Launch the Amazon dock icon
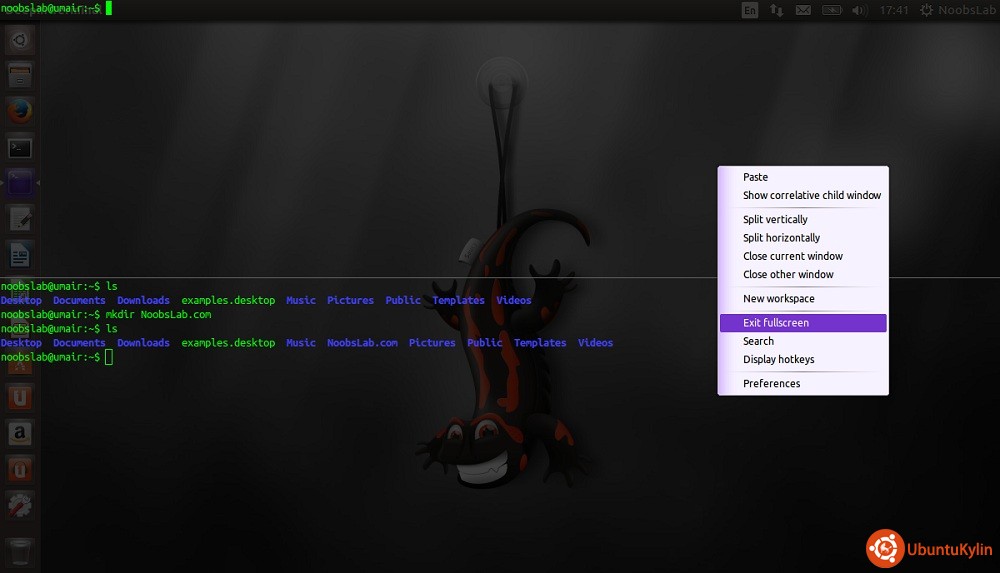The image size is (1000, 573). tap(20, 433)
